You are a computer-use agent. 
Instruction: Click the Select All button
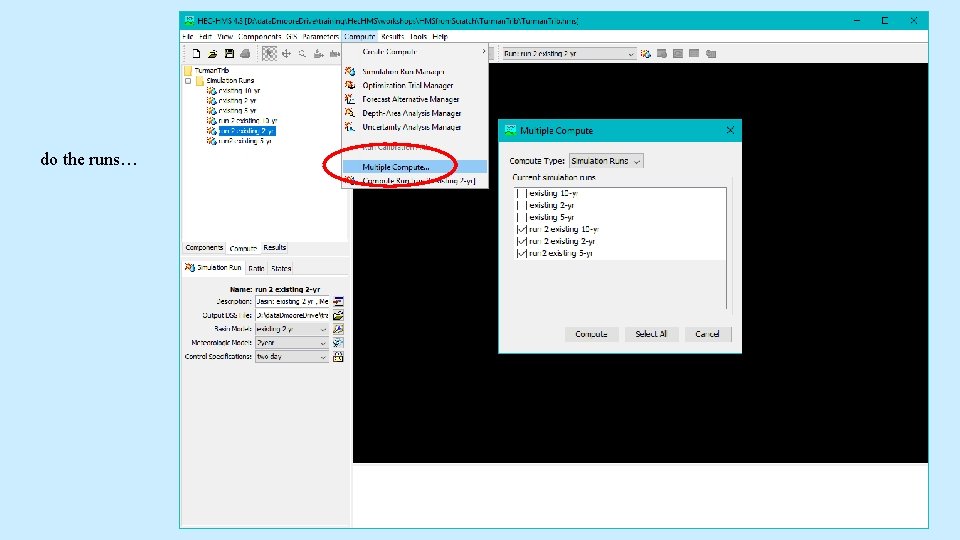[651, 334]
